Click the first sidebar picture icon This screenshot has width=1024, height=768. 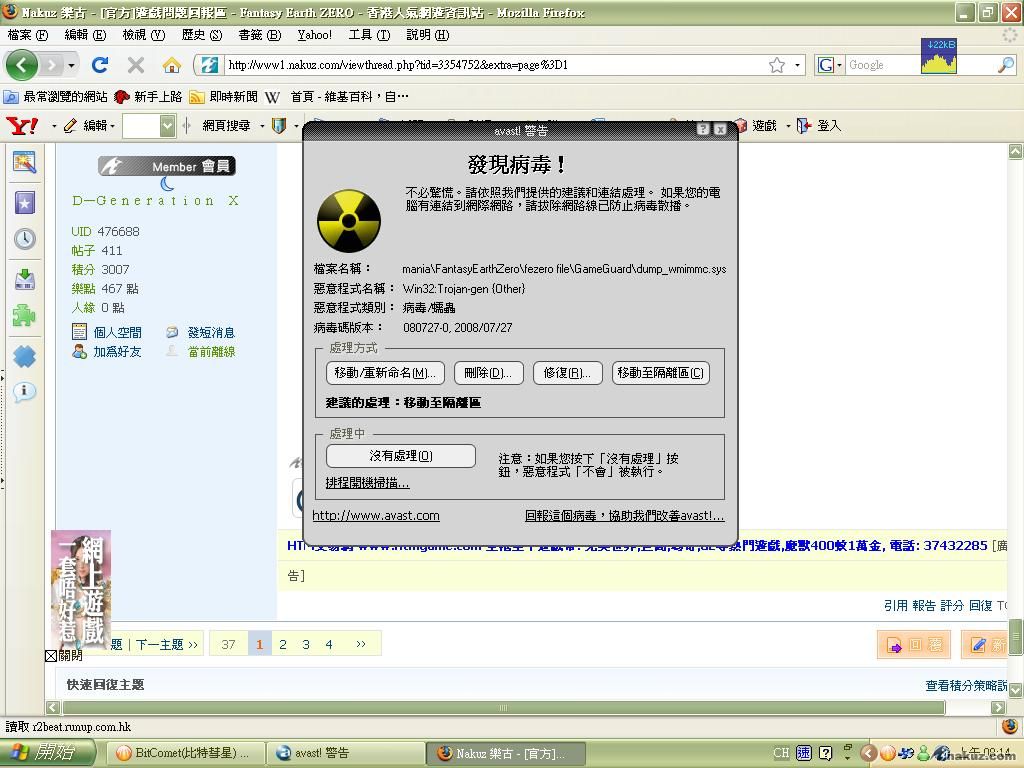tap(25, 162)
